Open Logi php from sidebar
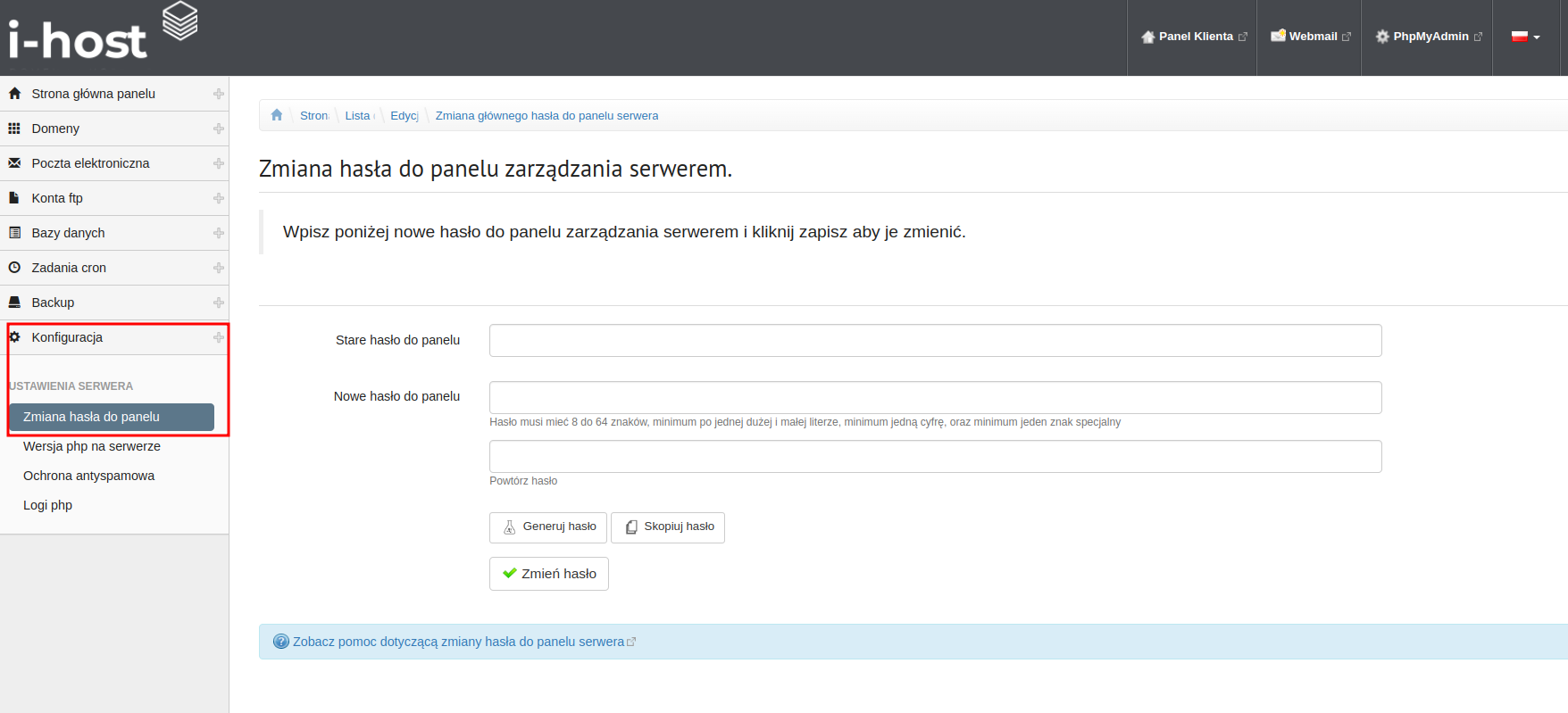 pyautogui.click(x=47, y=505)
